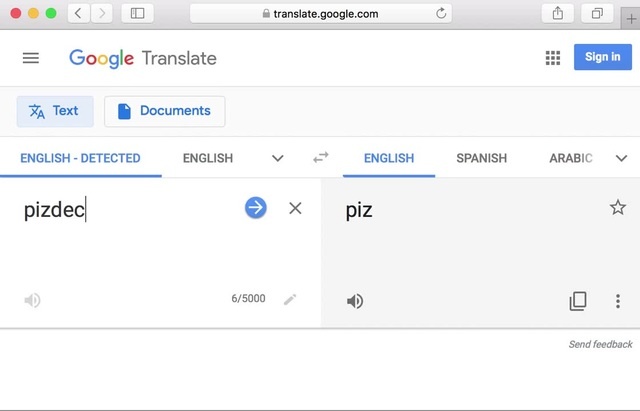Click the Sign in button
The image size is (640, 411).
602,57
